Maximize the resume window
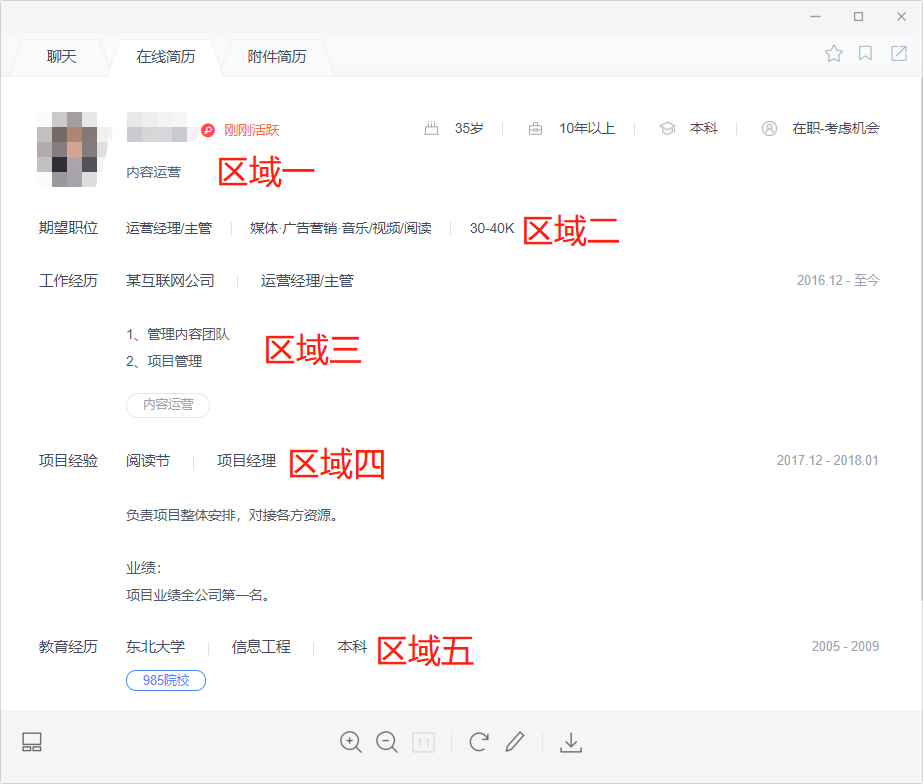The image size is (923, 784). pyautogui.click(x=858, y=16)
